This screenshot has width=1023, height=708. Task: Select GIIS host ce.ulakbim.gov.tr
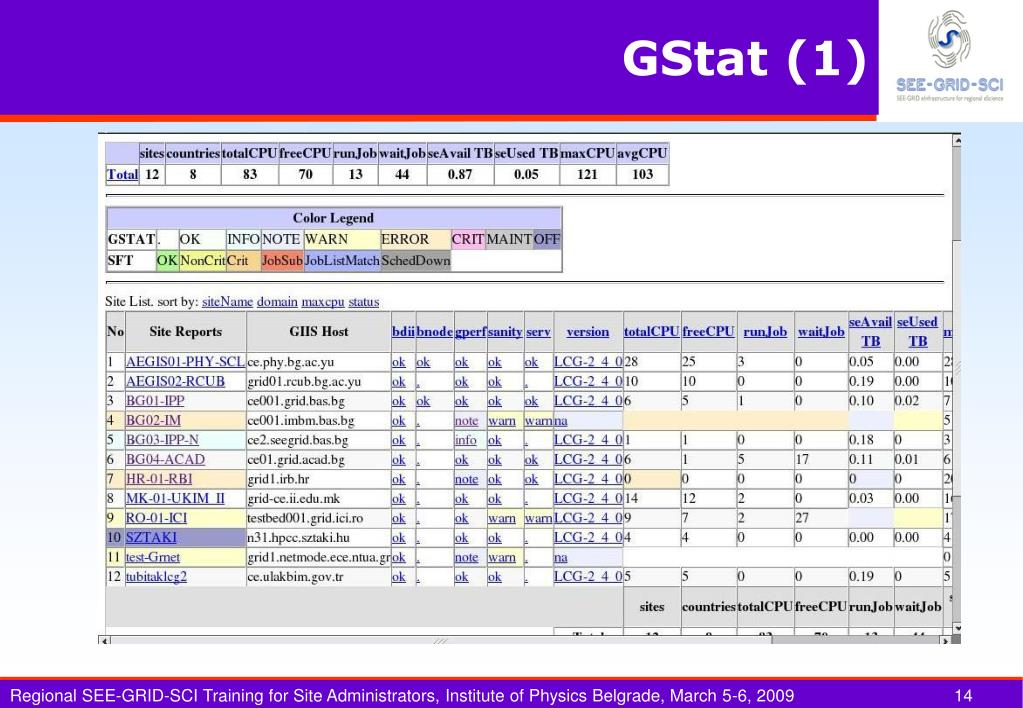[x=295, y=577]
